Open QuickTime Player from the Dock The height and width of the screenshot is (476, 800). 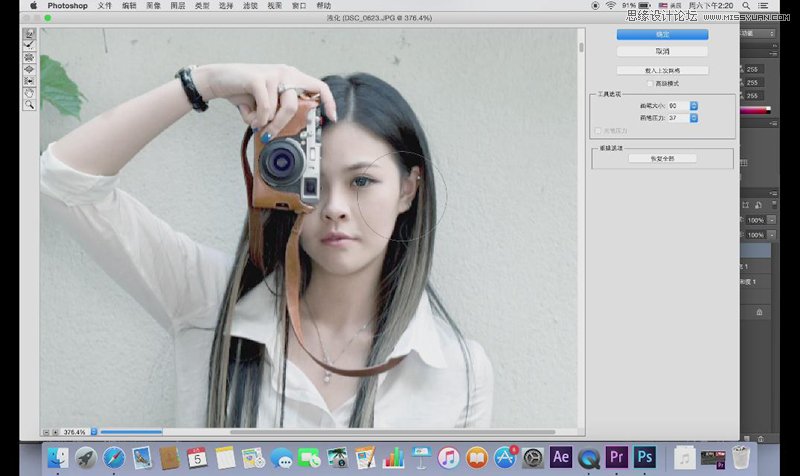point(589,458)
